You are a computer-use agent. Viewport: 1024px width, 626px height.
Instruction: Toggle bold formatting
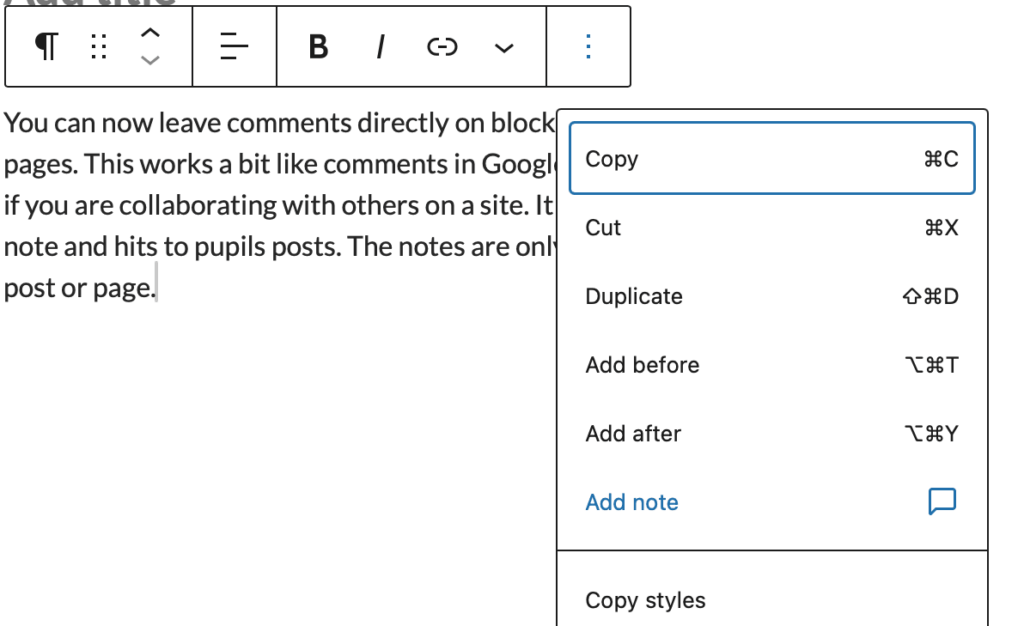click(318, 46)
